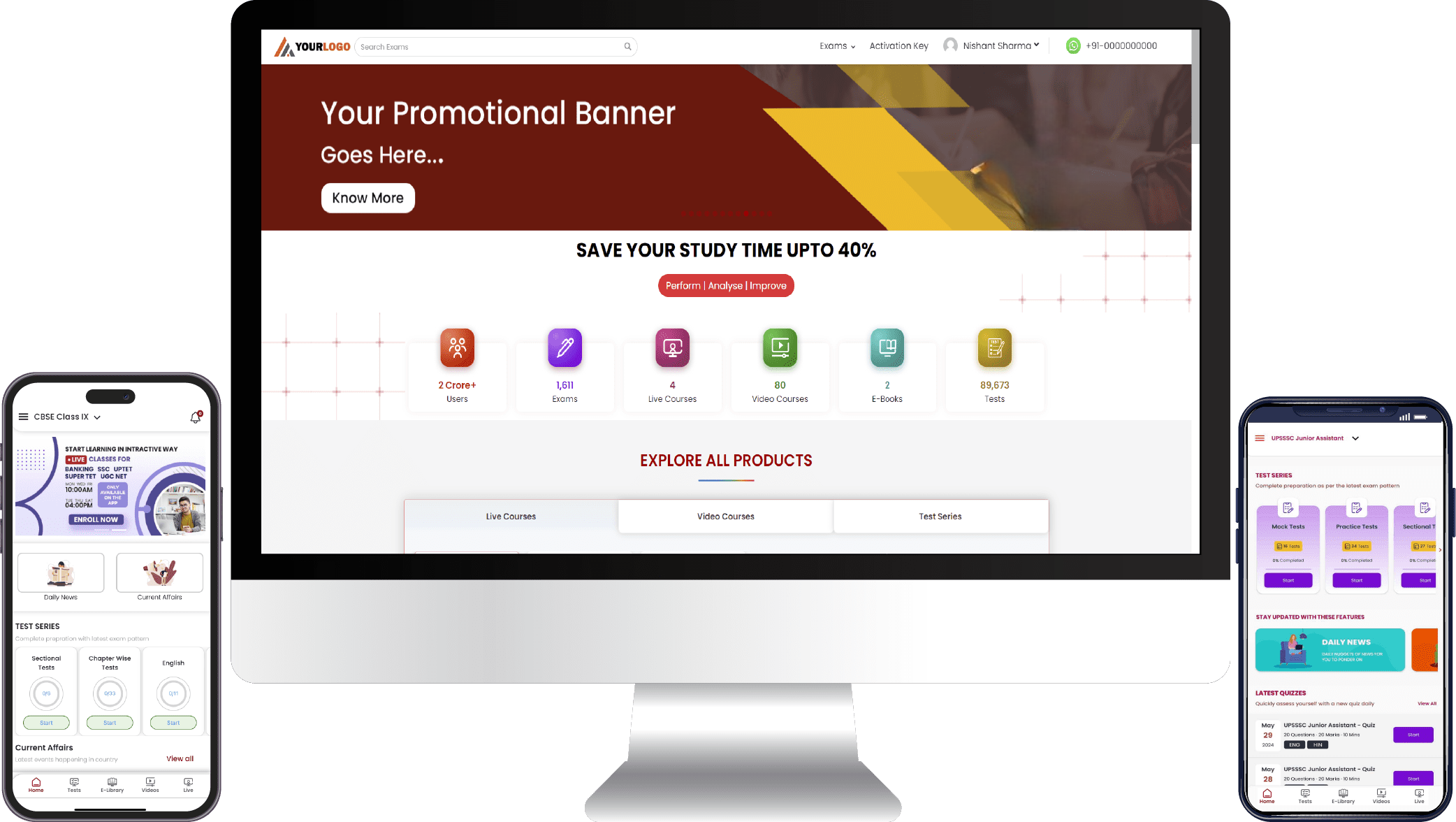Screen dimensions: 1456x822
Task: Select the Live Courses tab
Action: coord(510,516)
